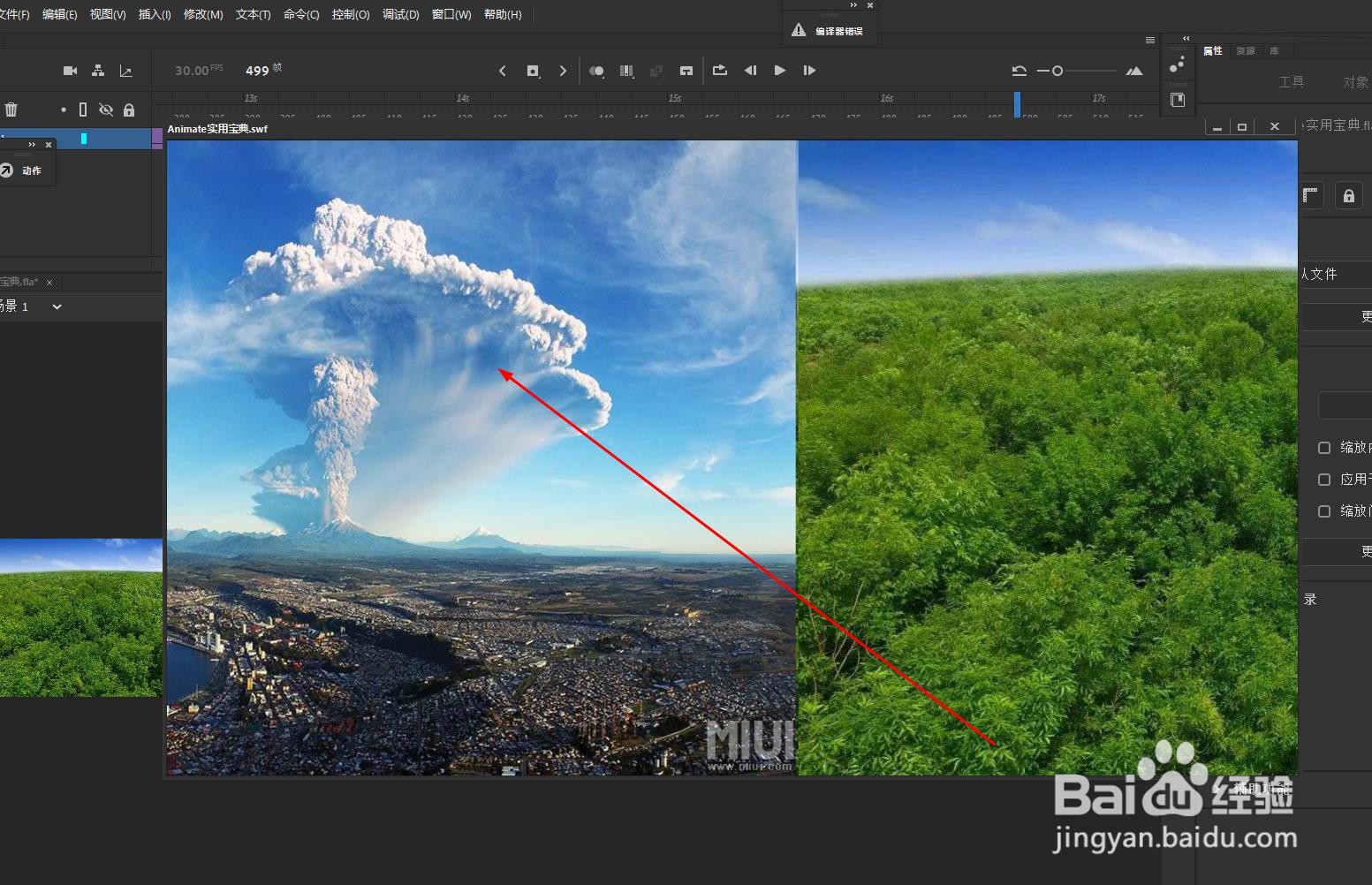Viewport: 1372px width, 885px height.
Task: Expand the scene 1 dropdown
Action: pyautogui.click(x=57, y=306)
